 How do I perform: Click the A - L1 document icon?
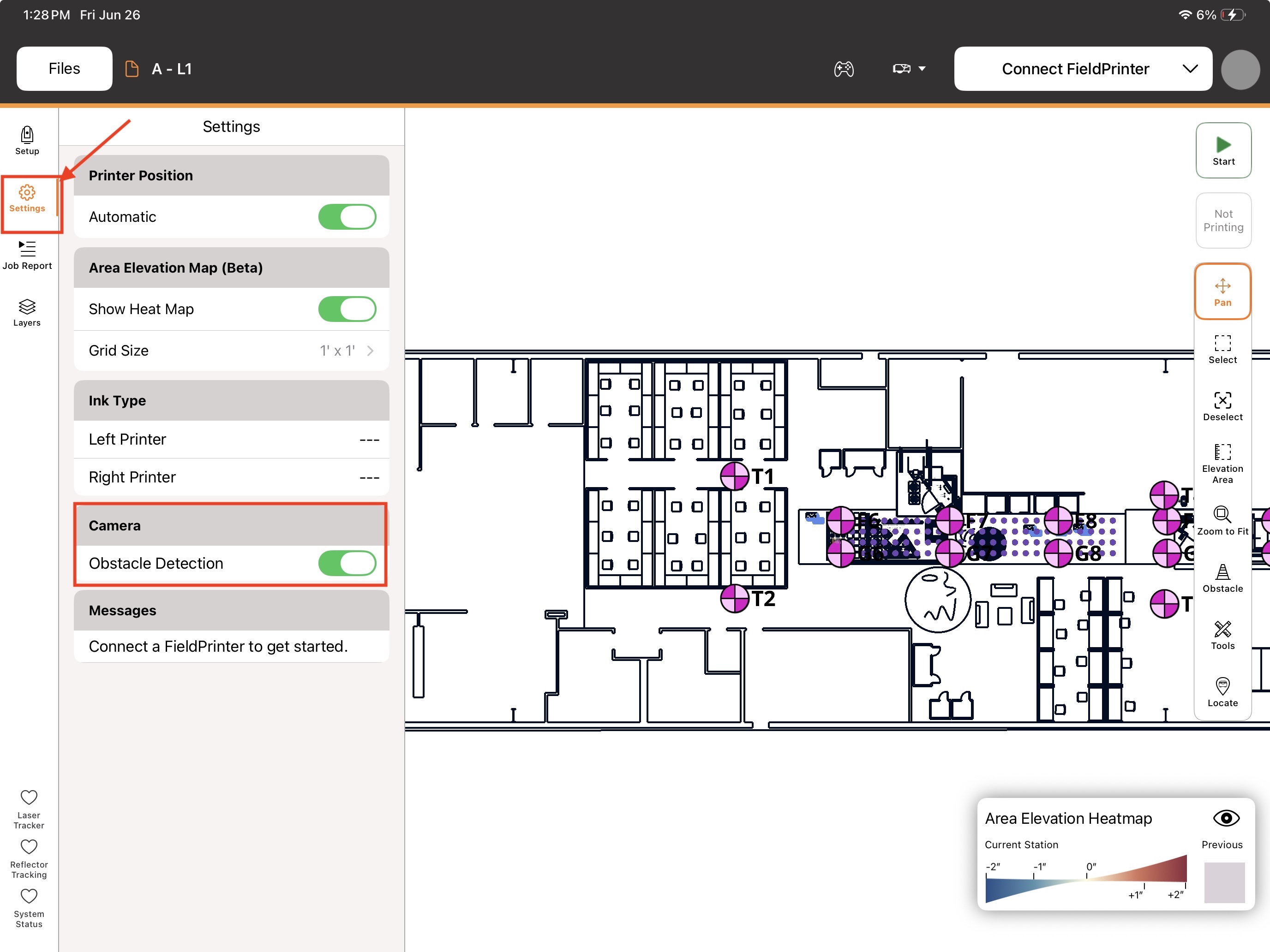(132, 69)
